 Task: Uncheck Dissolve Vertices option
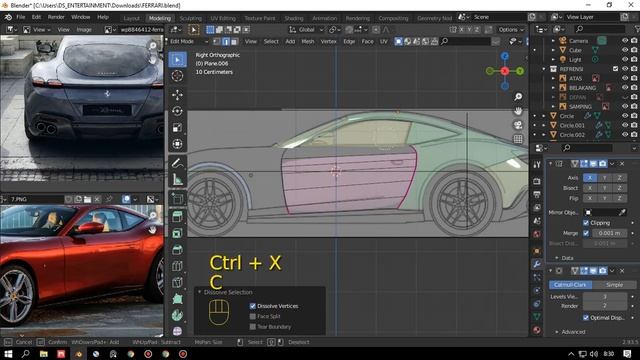[253, 306]
